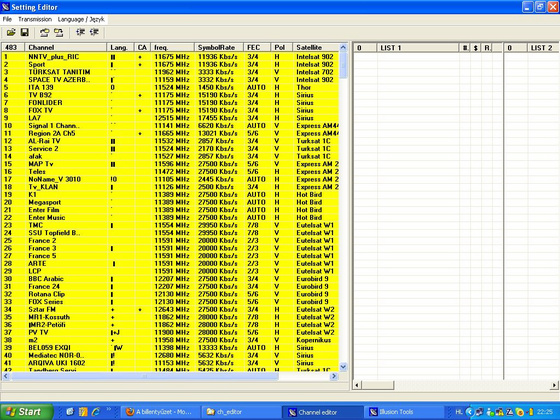Click the Pol column header
560x420 pixels.
281,47
